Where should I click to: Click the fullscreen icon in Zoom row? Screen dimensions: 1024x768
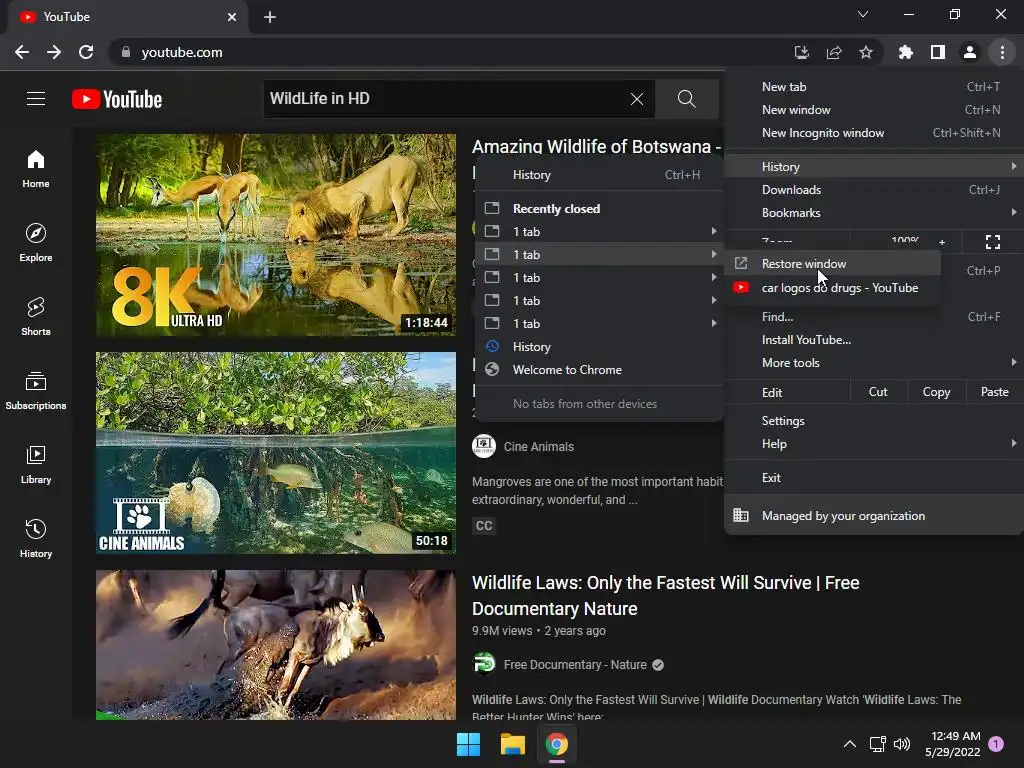pyautogui.click(x=993, y=242)
